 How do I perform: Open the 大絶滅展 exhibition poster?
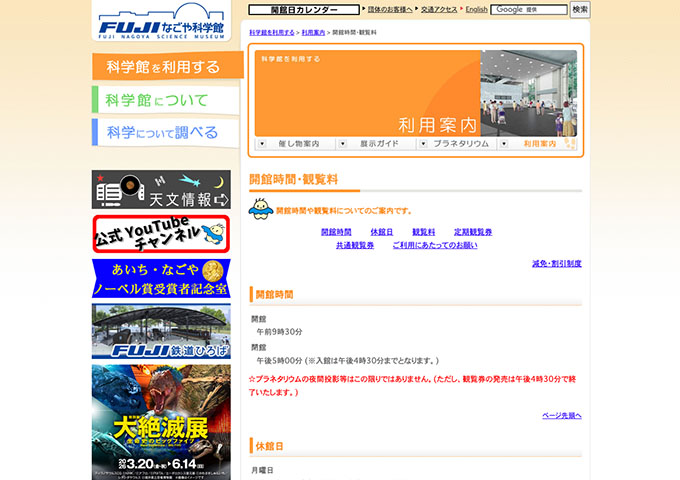coord(161,420)
